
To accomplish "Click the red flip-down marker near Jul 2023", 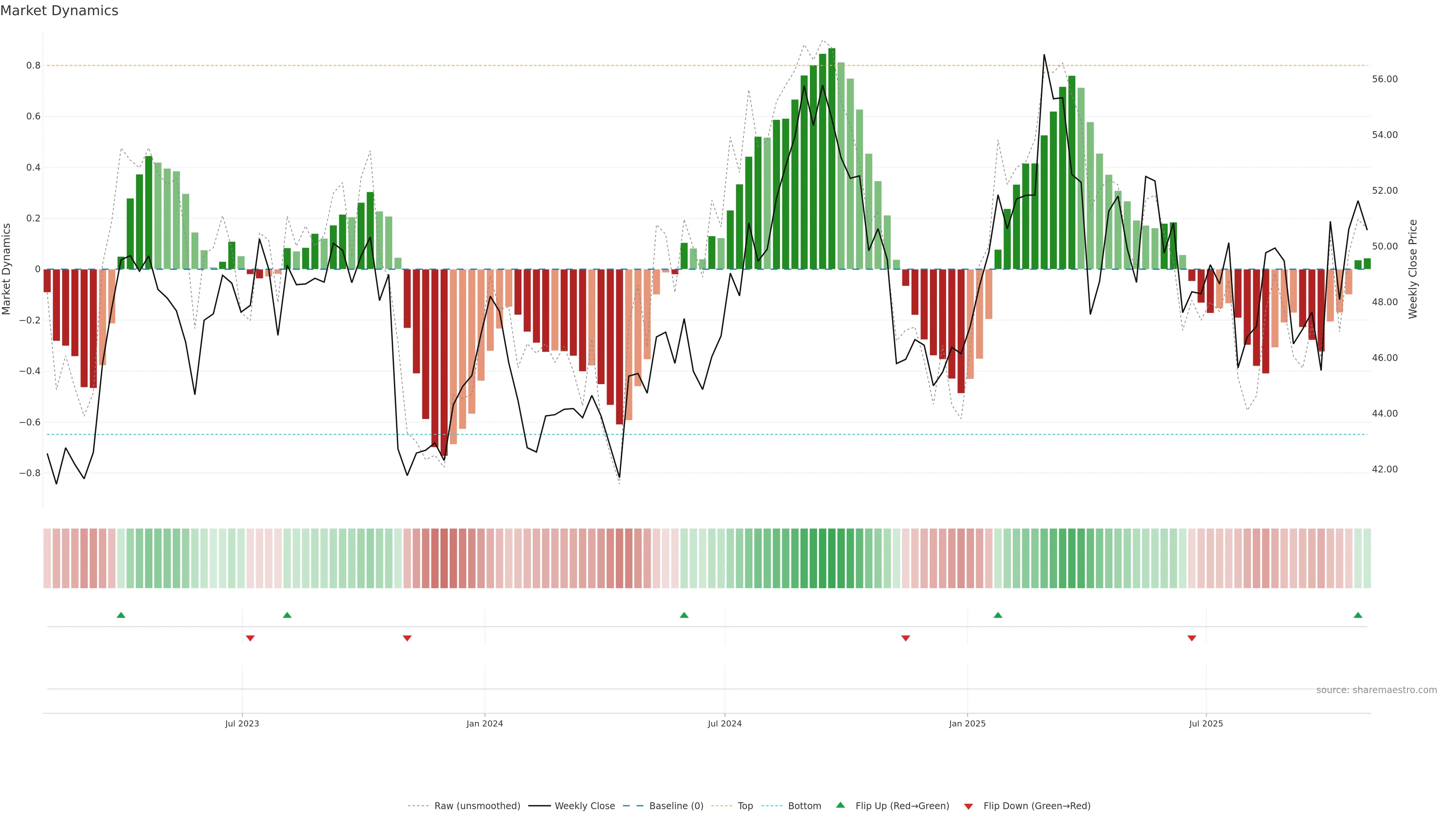I will 250,638.
